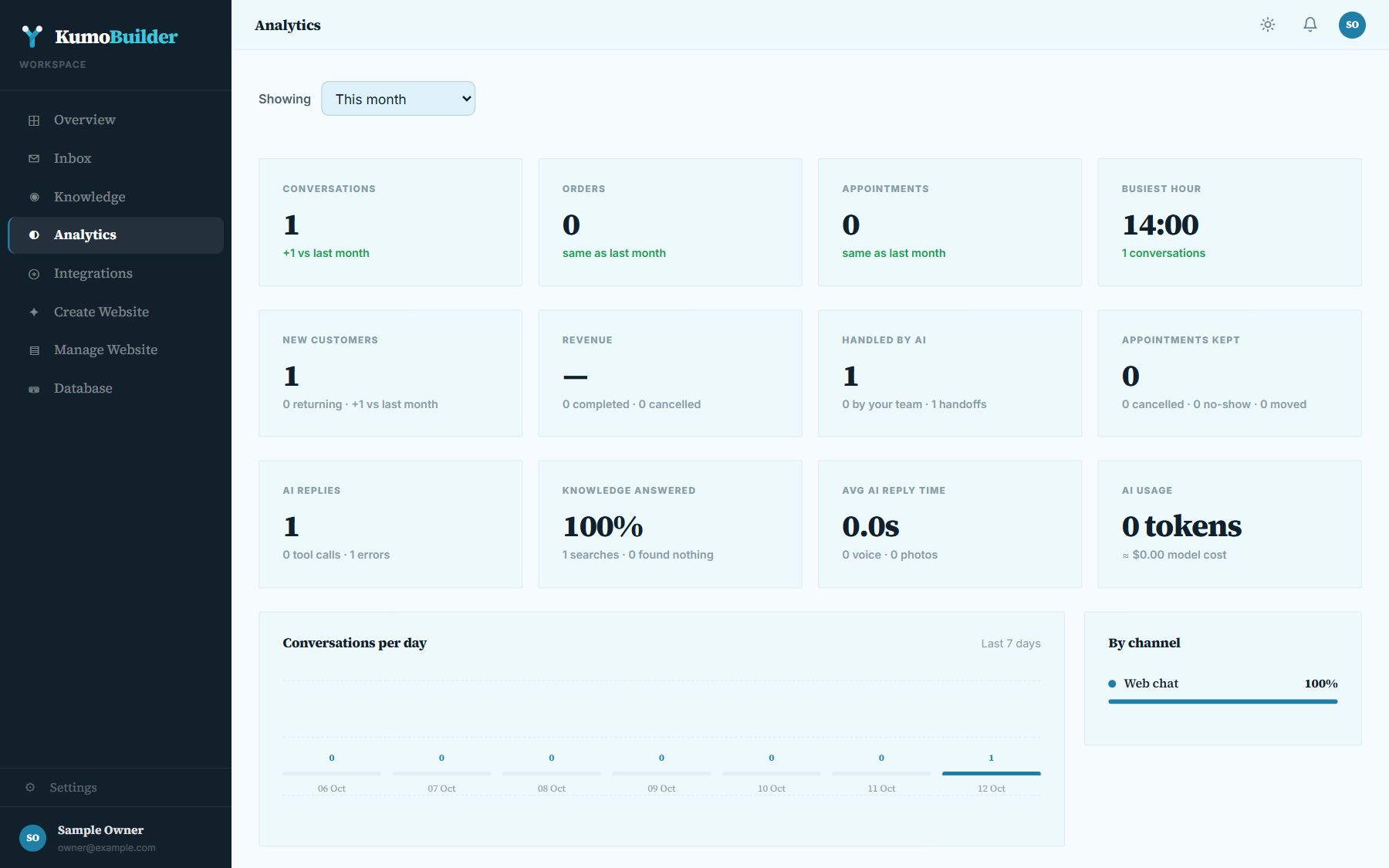The image size is (1389, 868).
Task: Click the Inbox envelope icon
Action: [x=34, y=158]
